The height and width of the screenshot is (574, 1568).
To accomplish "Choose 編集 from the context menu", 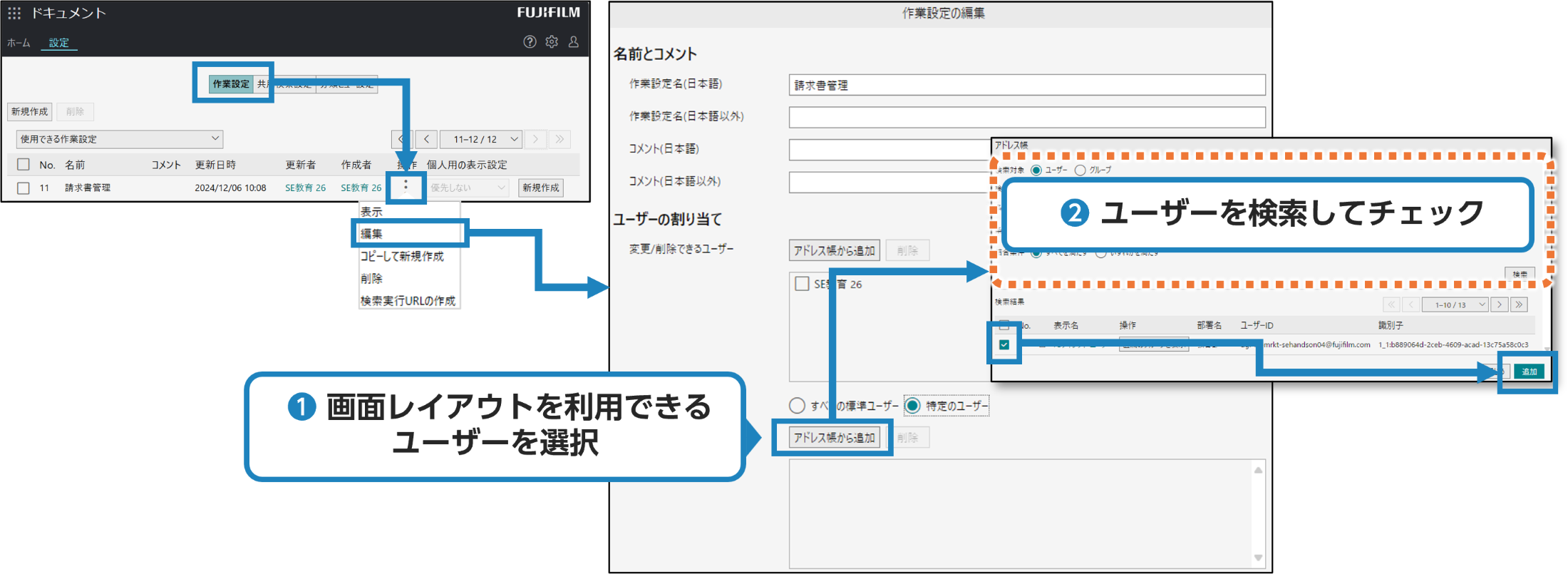I will tap(371, 234).
